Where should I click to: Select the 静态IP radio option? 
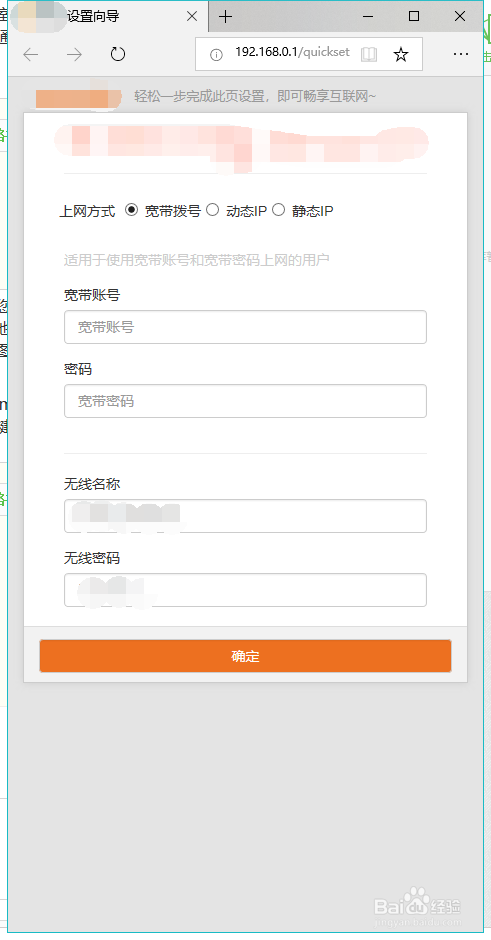[x=278, y=210]
